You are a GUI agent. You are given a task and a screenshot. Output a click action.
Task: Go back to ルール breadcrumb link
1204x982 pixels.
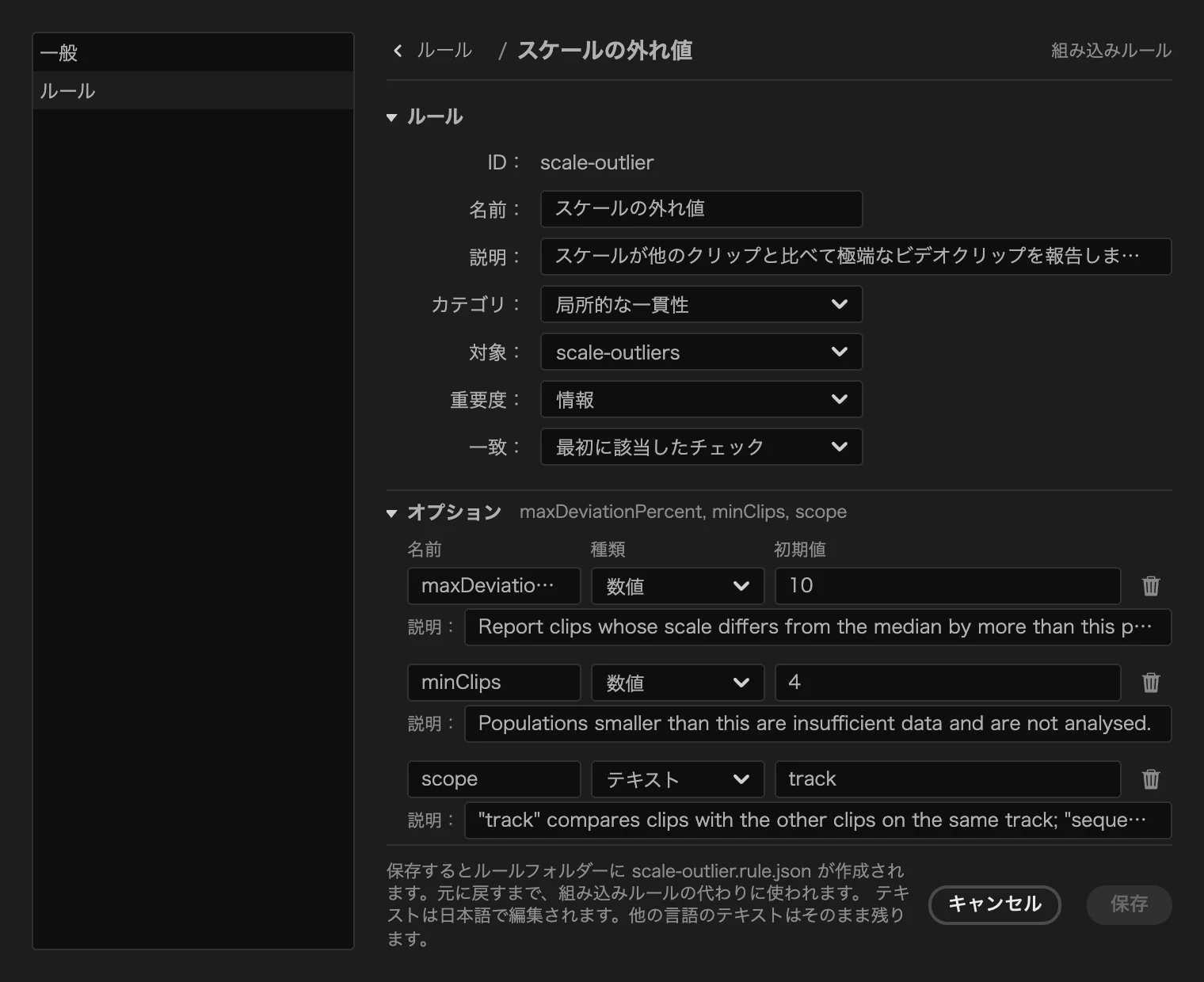tap(444, 51)
